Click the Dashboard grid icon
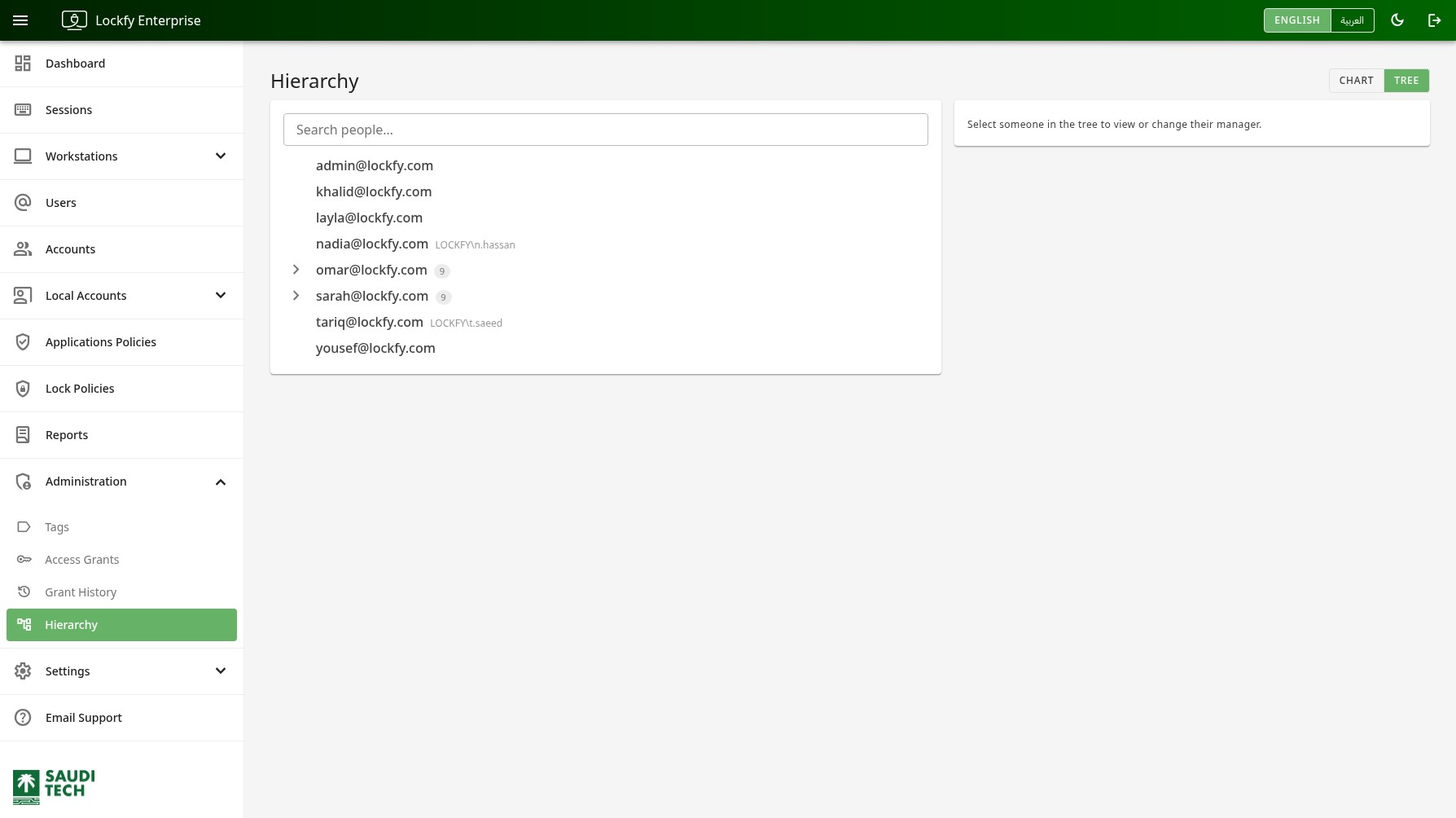This screenshot has width=1456, height=818. point(23,64)
